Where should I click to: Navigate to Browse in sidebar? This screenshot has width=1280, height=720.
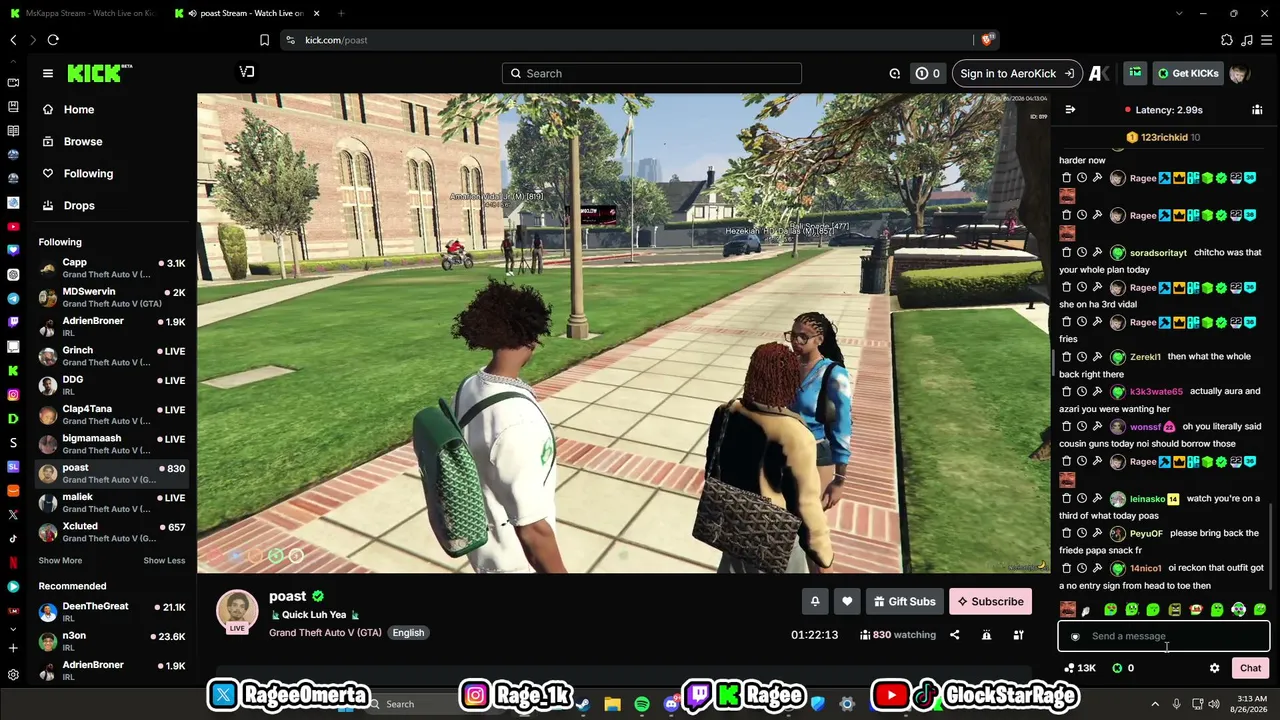(83, 142)
